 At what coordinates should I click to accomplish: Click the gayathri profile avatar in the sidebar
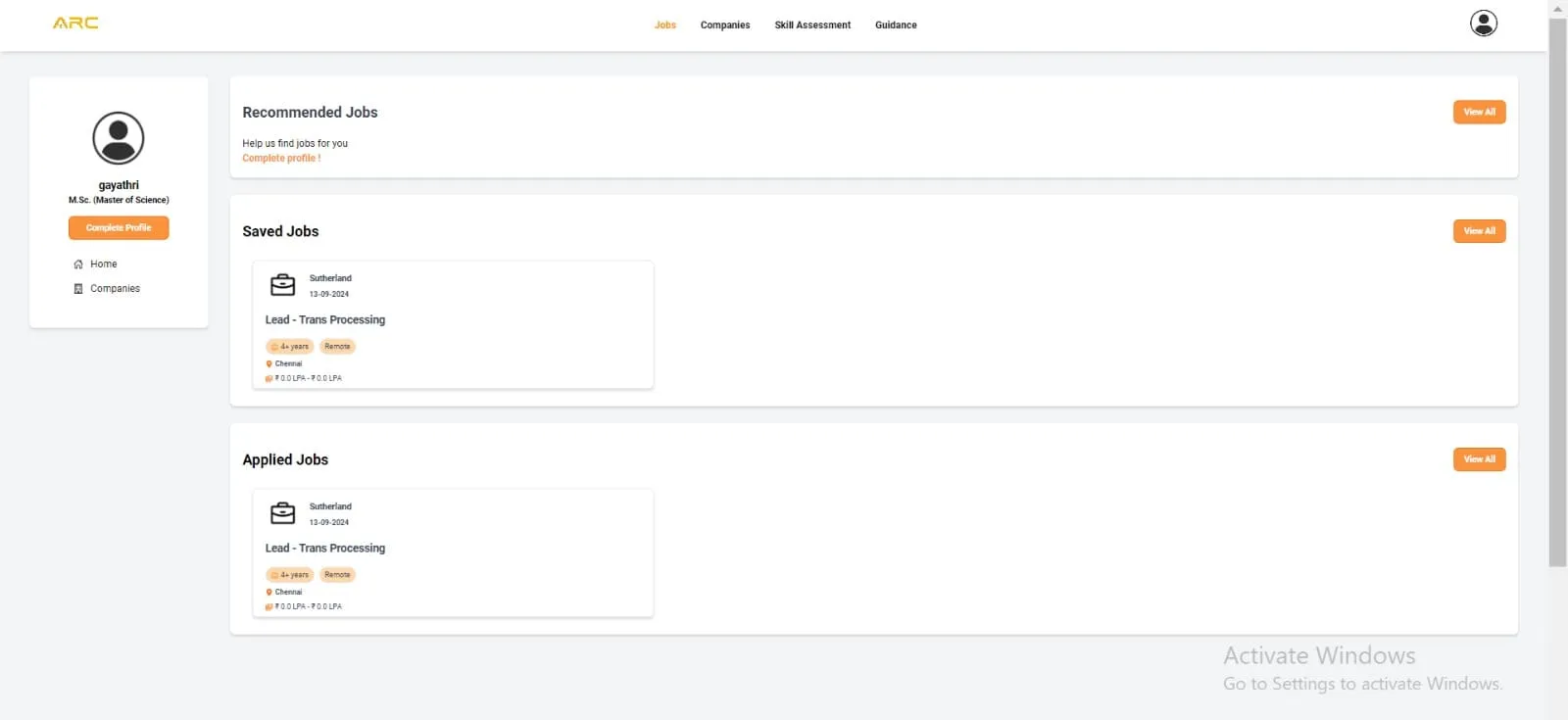click(x=119, y=138)
